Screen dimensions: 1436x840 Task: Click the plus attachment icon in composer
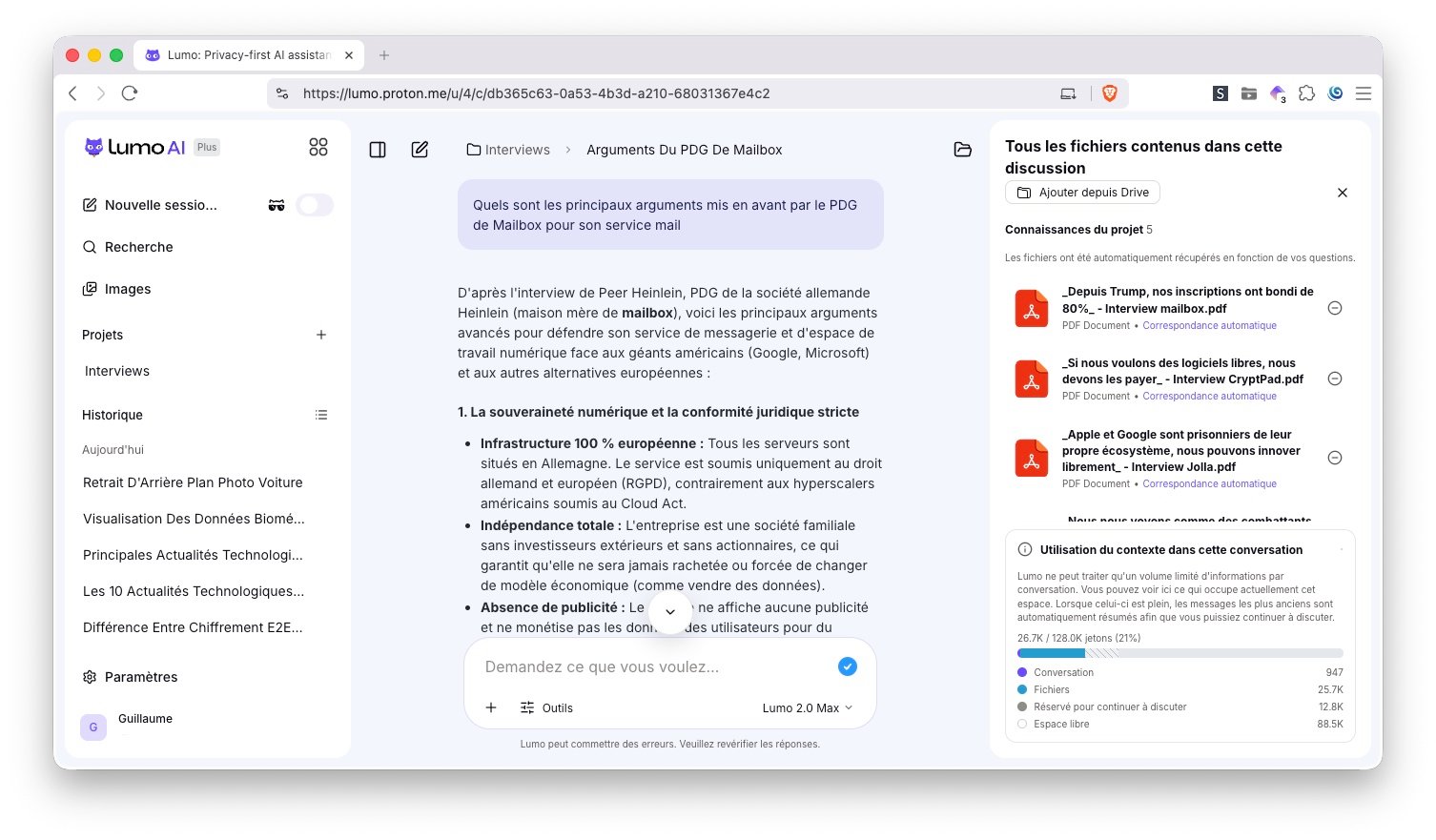coord(491,707)
